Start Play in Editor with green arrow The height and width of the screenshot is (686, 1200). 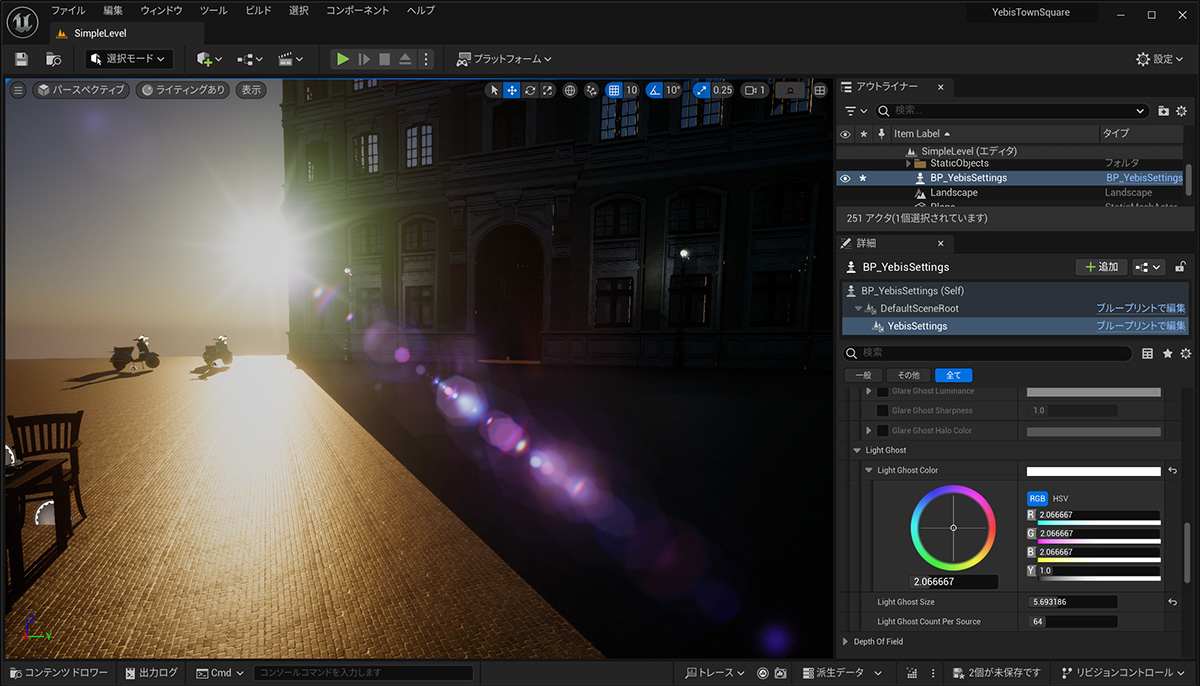pyautogui.click(x=343, y=59)
